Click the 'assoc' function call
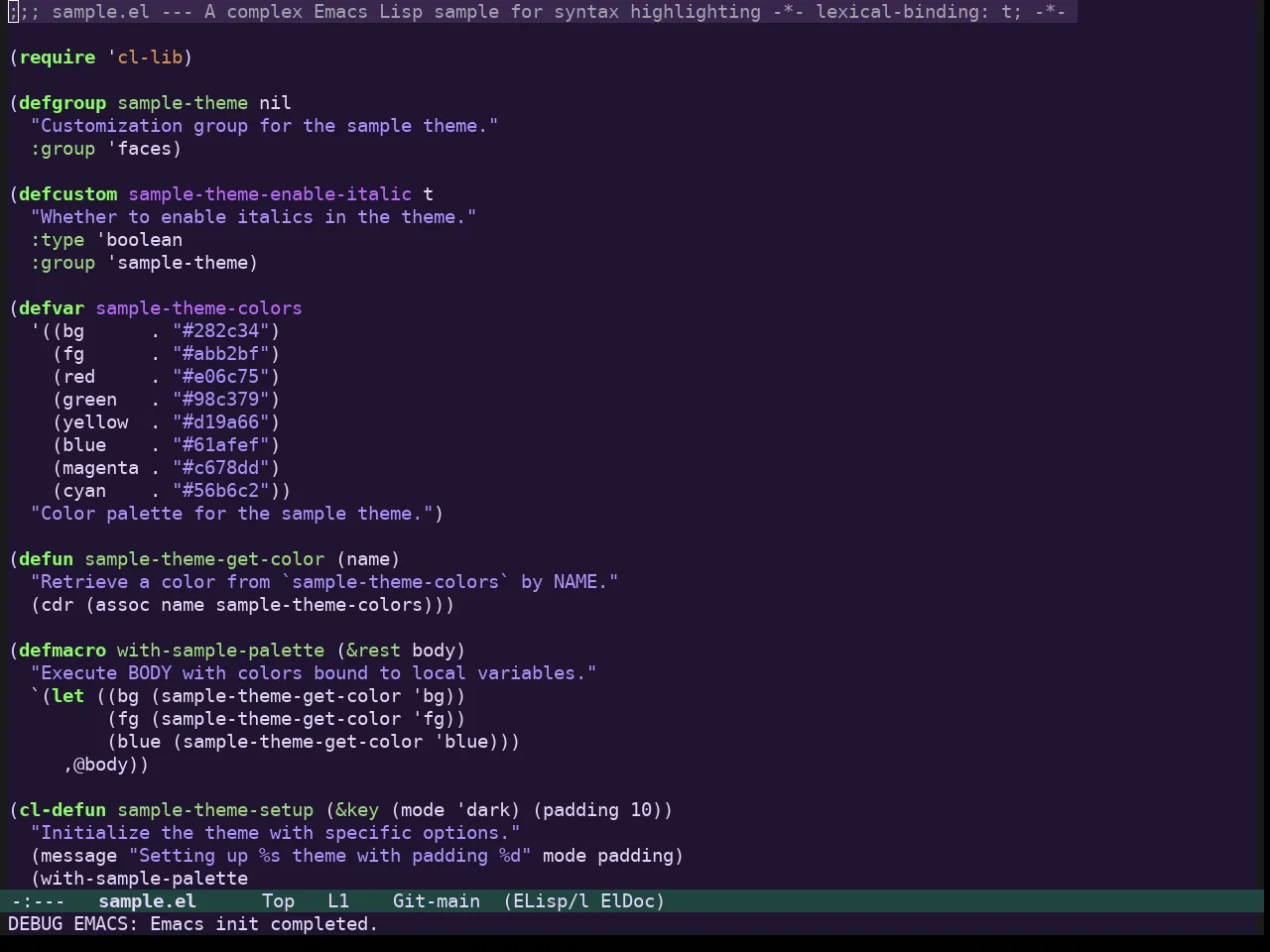This screenshot has height=952, width=1270. (122, 604)
